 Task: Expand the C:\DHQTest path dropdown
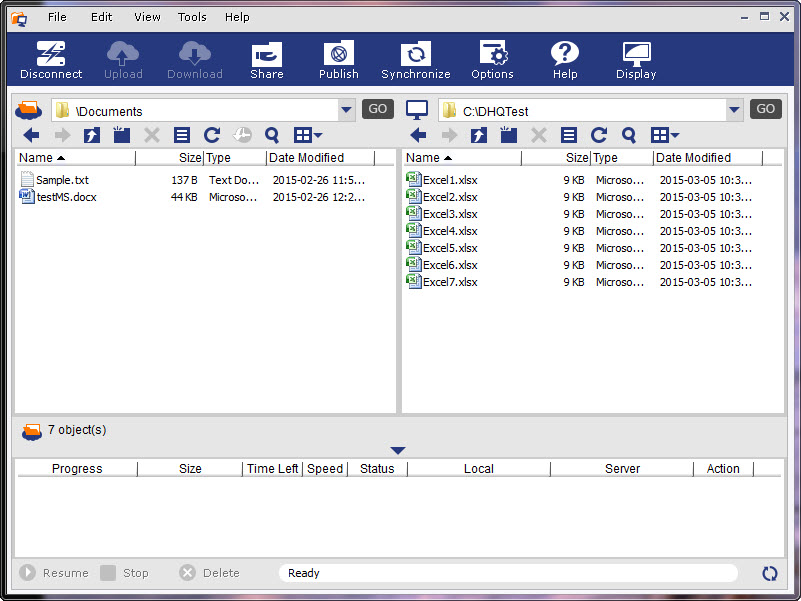[x=734, y=110]
